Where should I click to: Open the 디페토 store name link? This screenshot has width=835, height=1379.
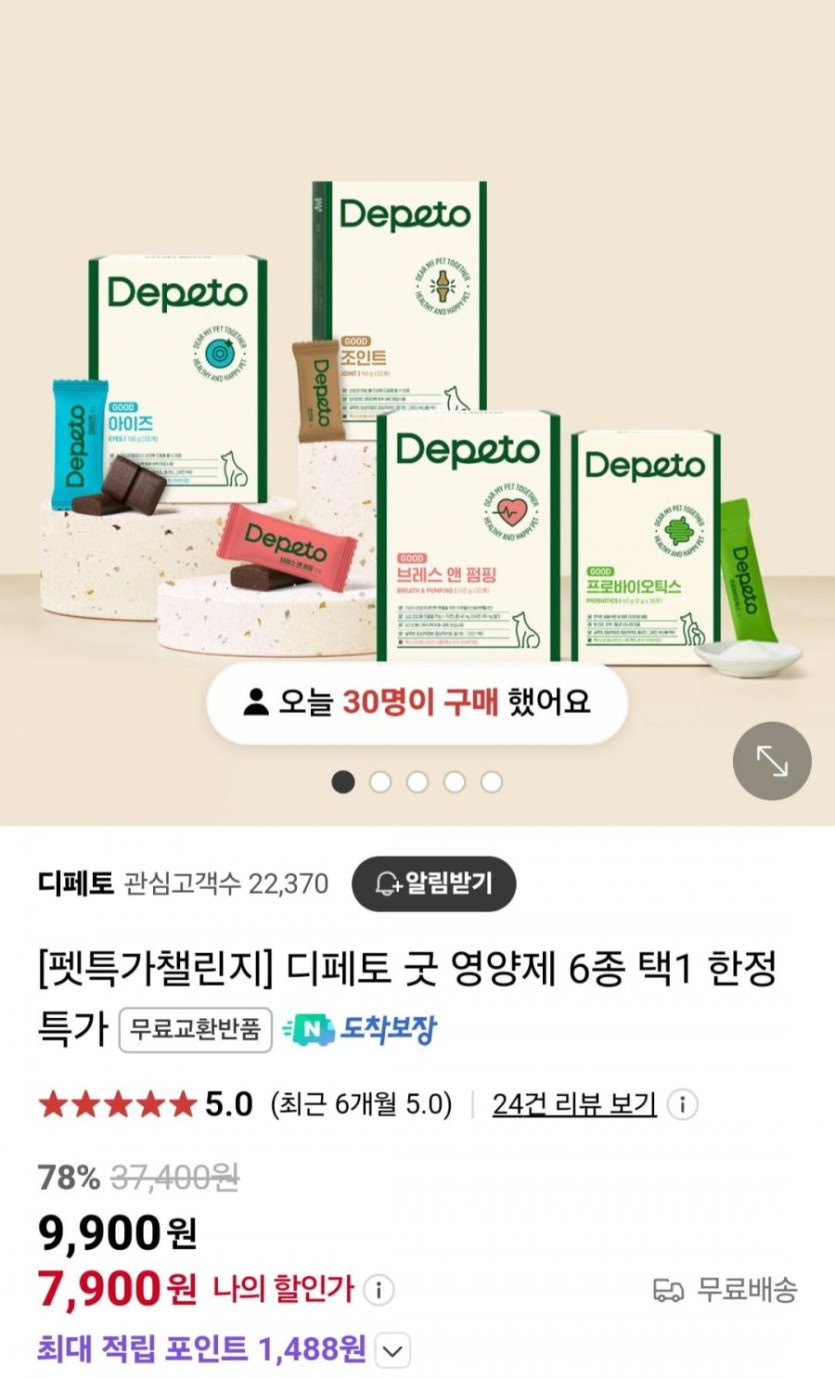click(76, 884)
